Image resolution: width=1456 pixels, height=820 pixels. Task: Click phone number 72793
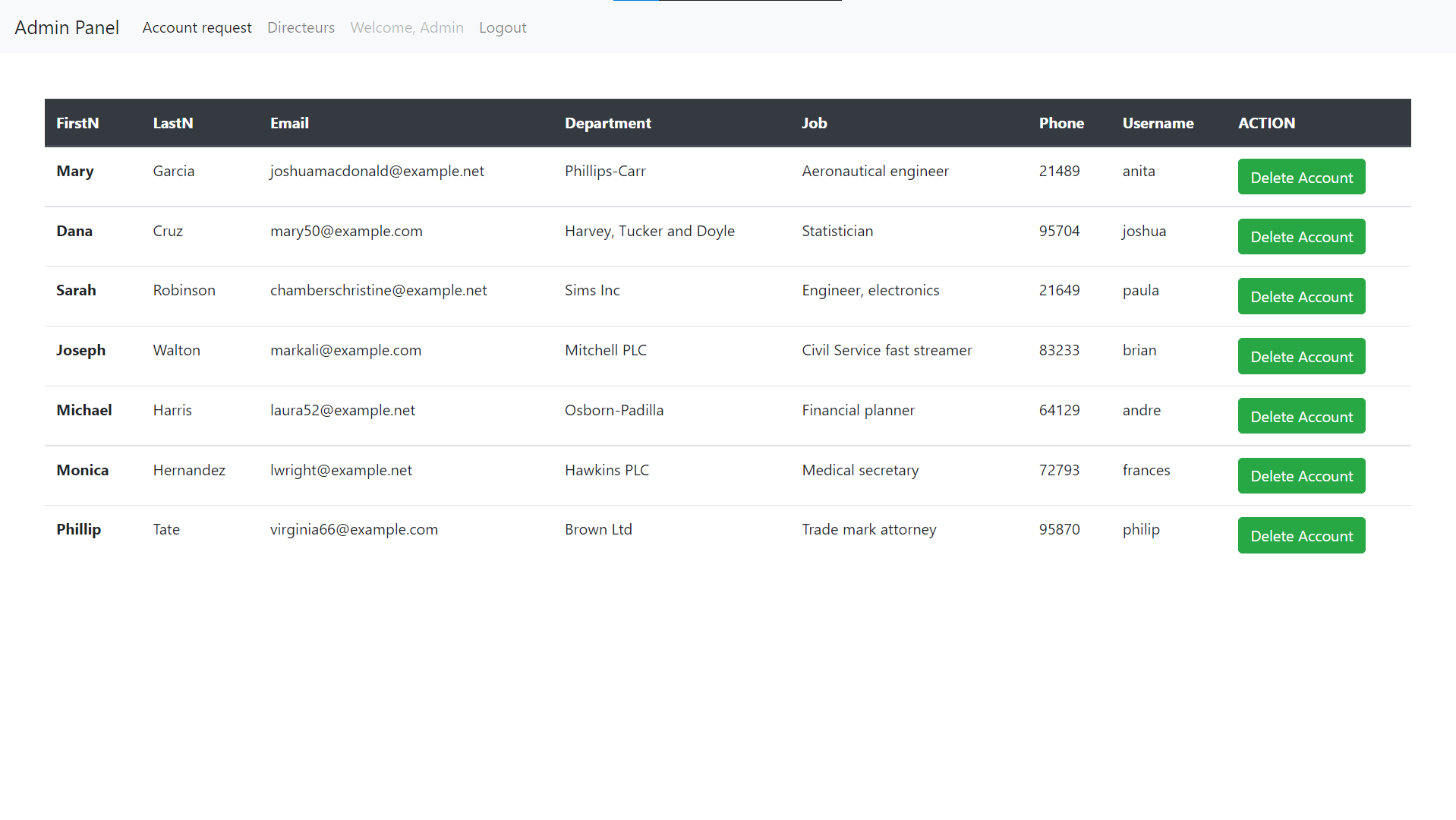point(1058,470)
